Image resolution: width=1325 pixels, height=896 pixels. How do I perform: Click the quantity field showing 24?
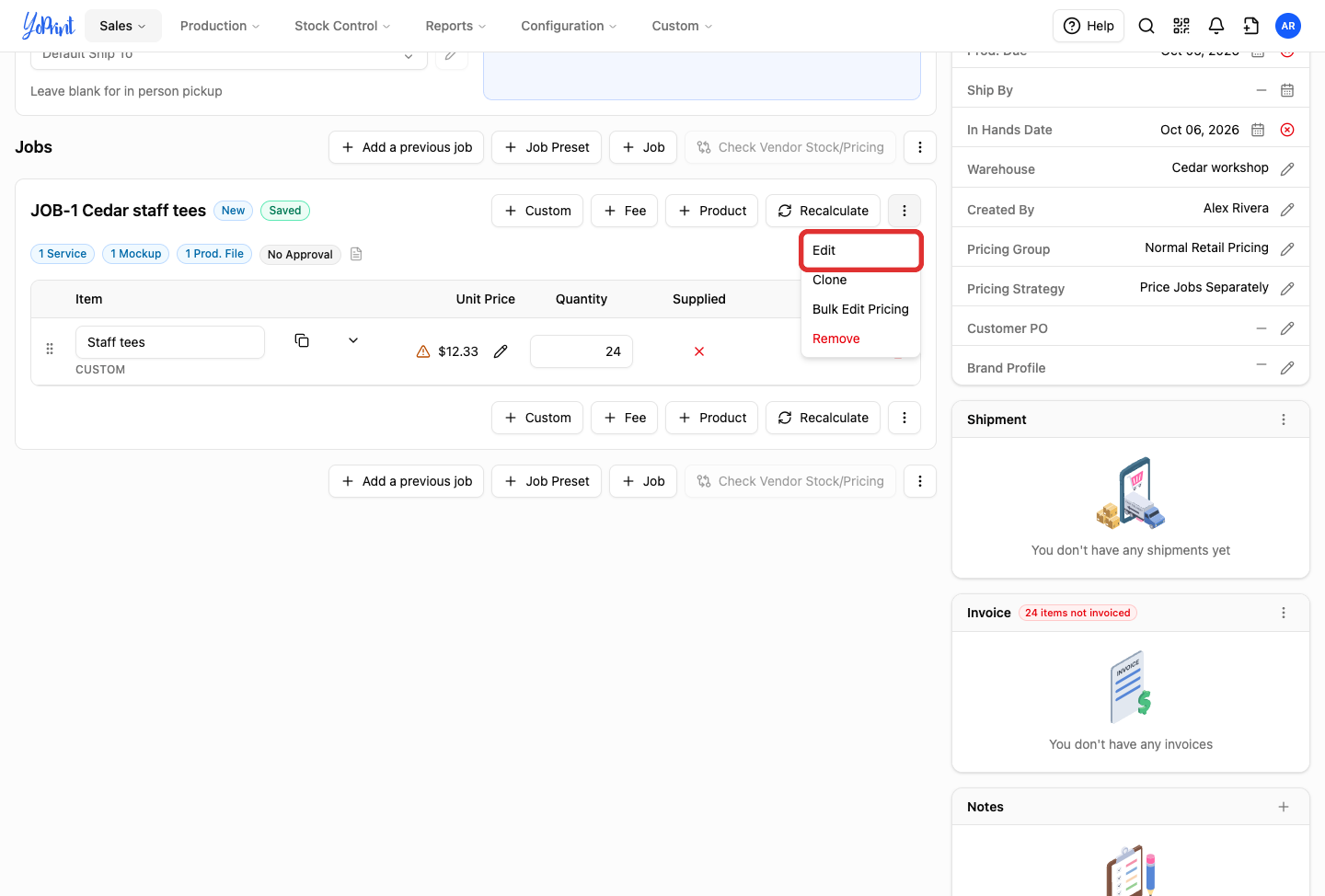click(582, 351)
